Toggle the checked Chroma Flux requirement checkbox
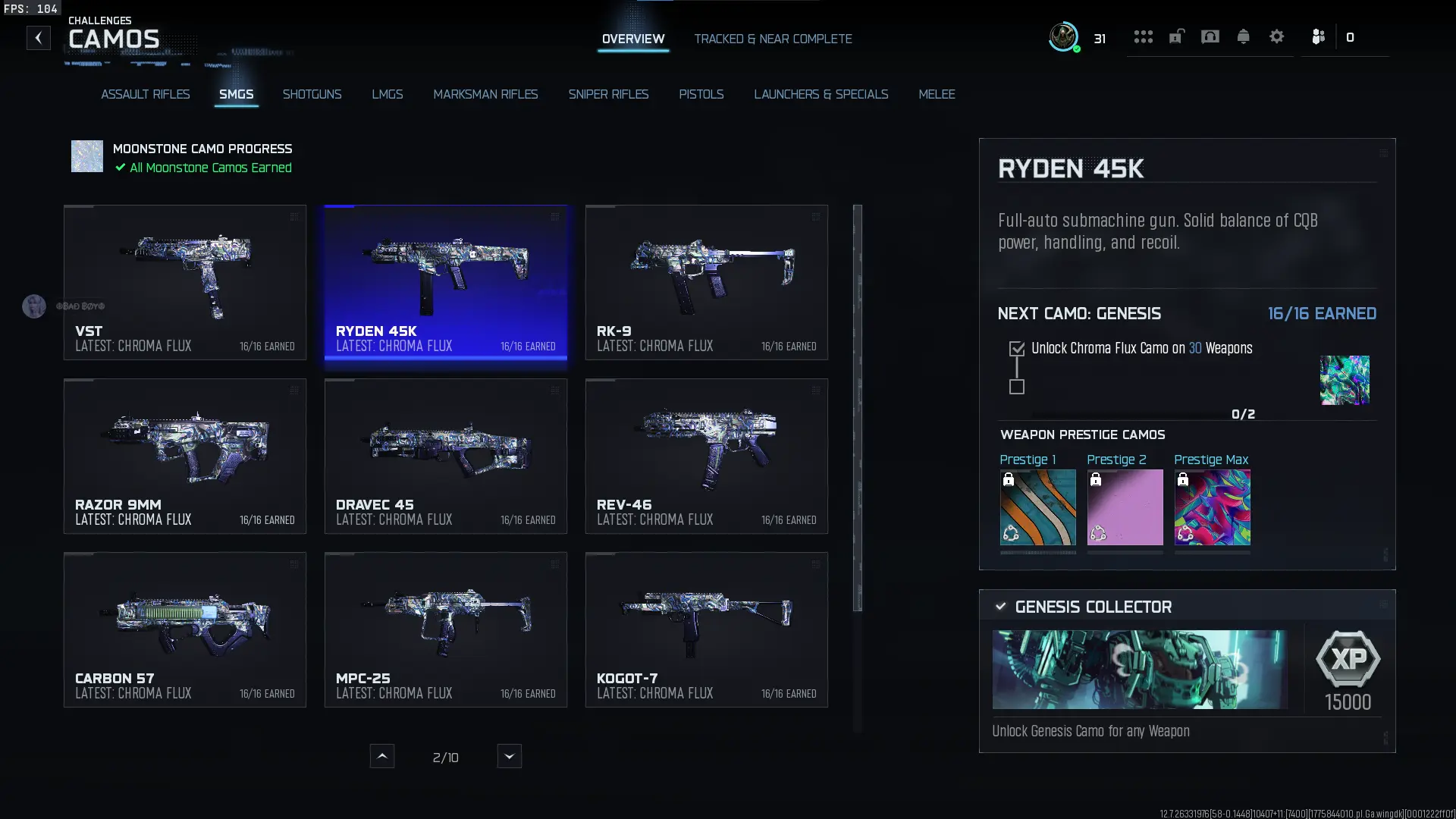 tap(1017, 349)
